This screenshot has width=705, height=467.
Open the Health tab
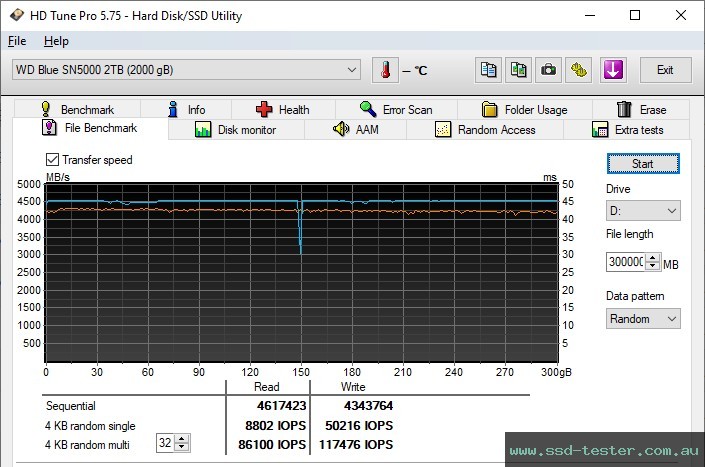(x=282, y=110)
